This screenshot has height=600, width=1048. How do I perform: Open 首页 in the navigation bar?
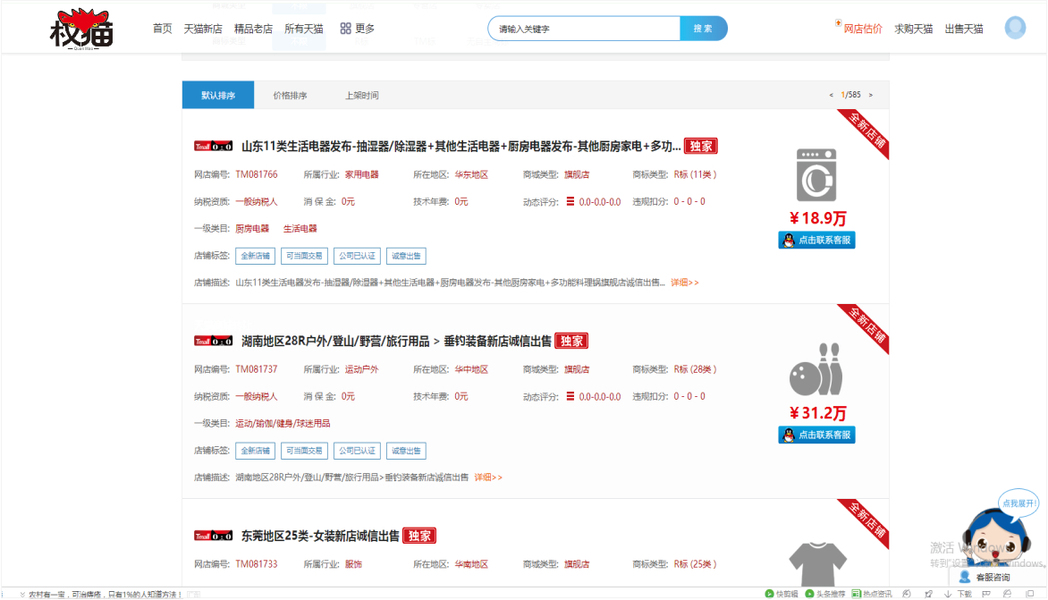[x=162, y=28]
